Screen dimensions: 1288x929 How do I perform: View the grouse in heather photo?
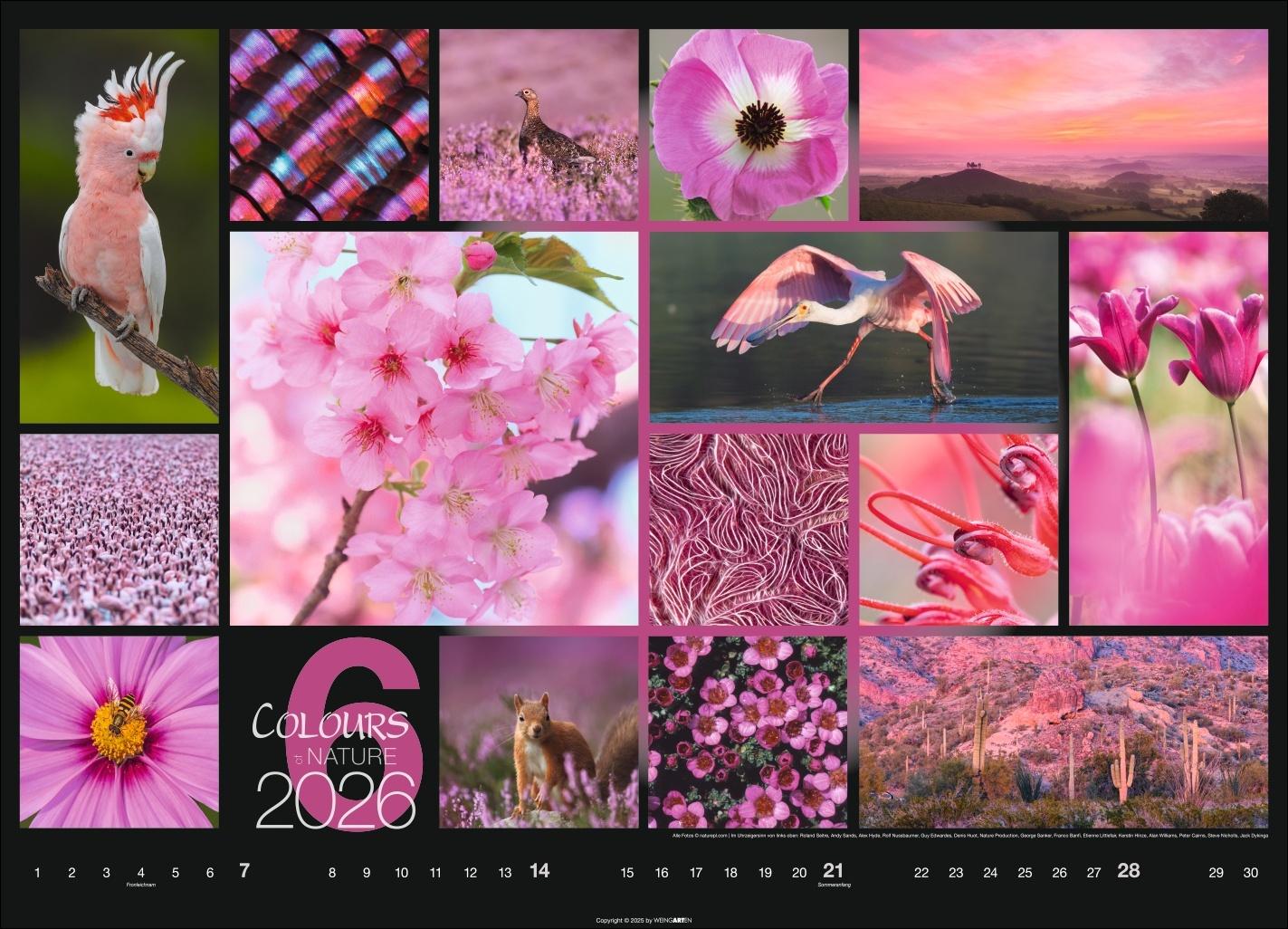click(x=539, y=124)
